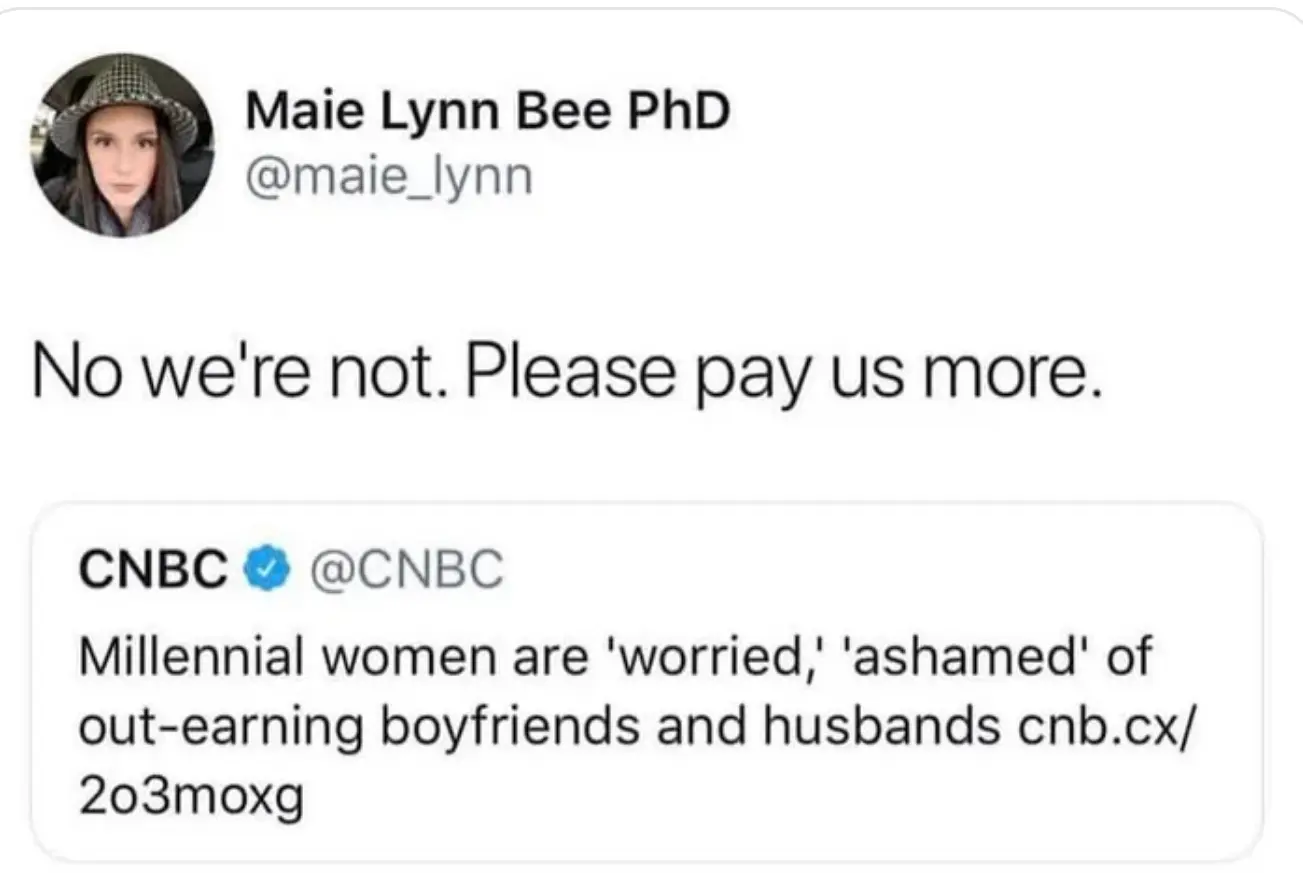Open the Maie Lynn Bee PhD display name

[x=487, y=111]
